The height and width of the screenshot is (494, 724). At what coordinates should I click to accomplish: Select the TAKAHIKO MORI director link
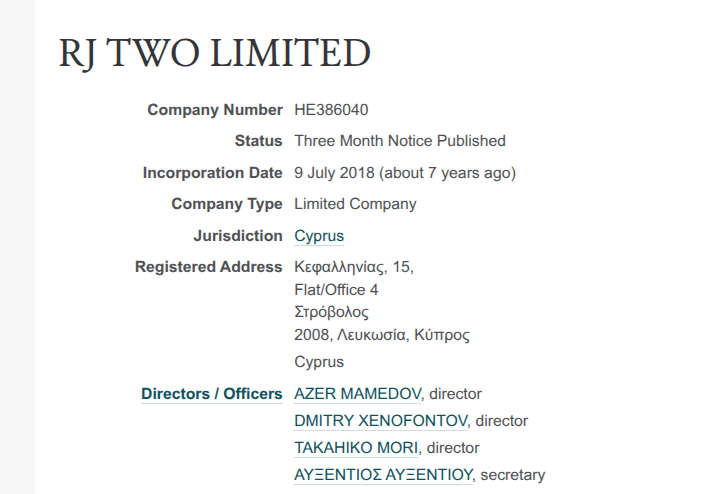[356, 448]
